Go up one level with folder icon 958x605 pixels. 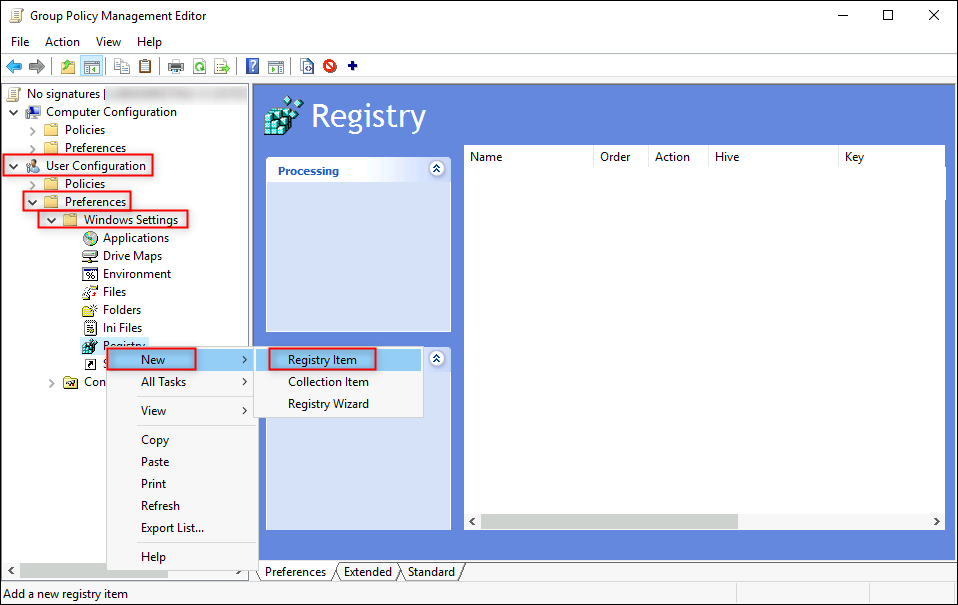pyautogui.click(x=68, y=66)
